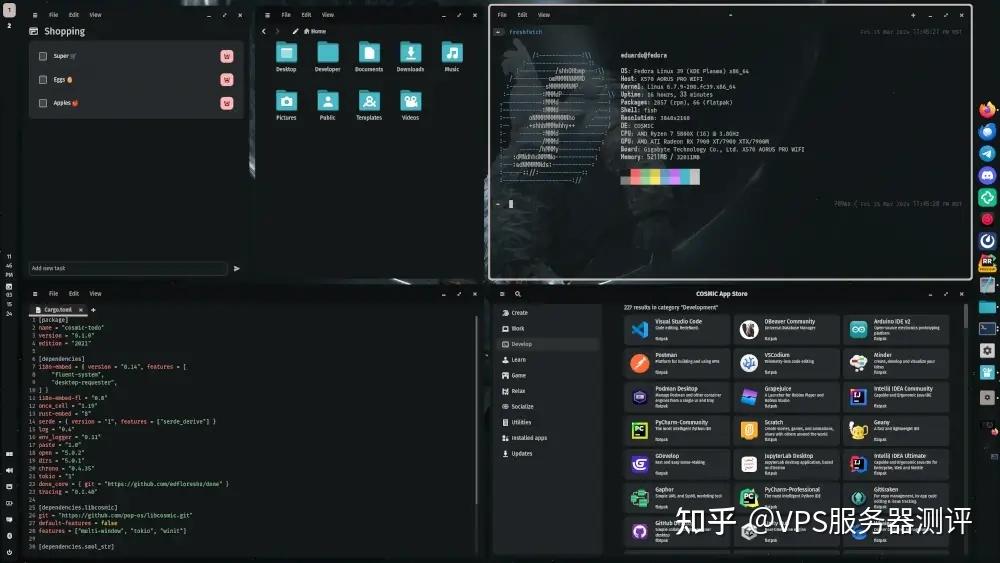Open the Postman app card
Screen dimensions: 1000x563
[x=677, y=363]
